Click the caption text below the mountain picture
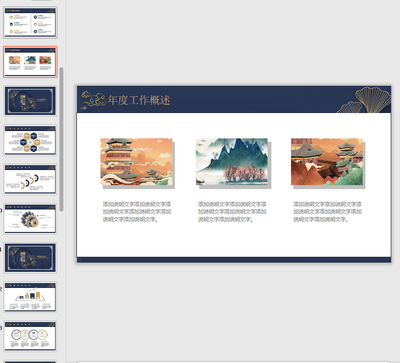The width and height of the screenshot is (400, 363). (x=232, y=212)
